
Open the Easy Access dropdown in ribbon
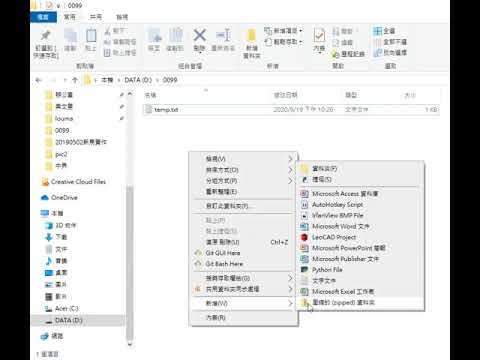point(284,42)
